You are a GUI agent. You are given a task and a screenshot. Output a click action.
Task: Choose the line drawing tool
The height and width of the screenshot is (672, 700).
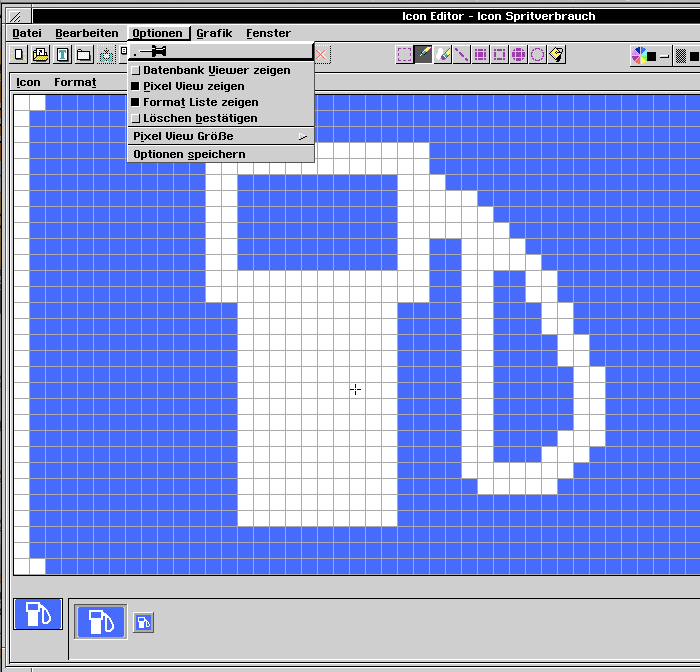[462, 55]
